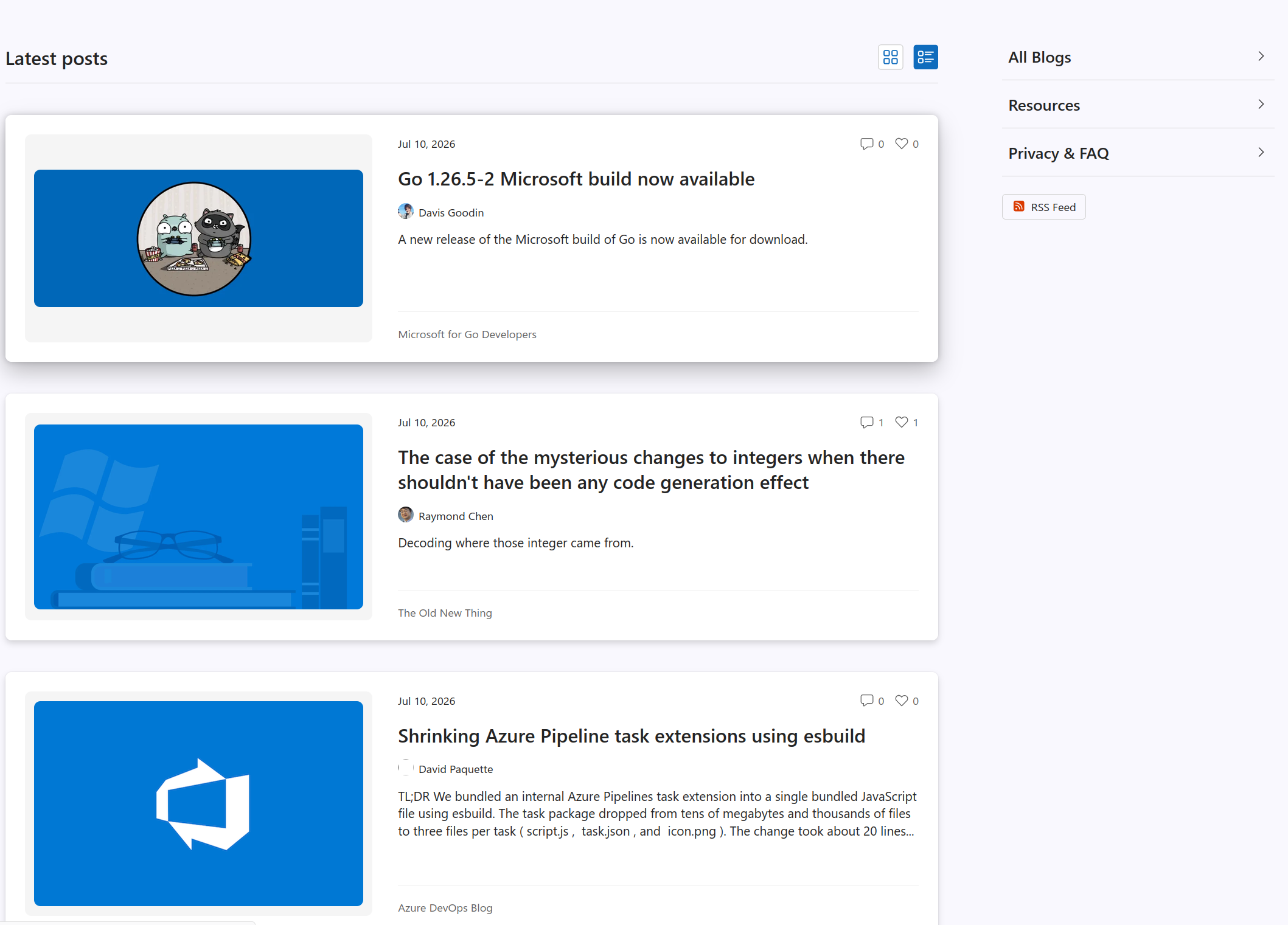
Task: Go to The Old New Thing blog
Action: click(x=445, y=613)
